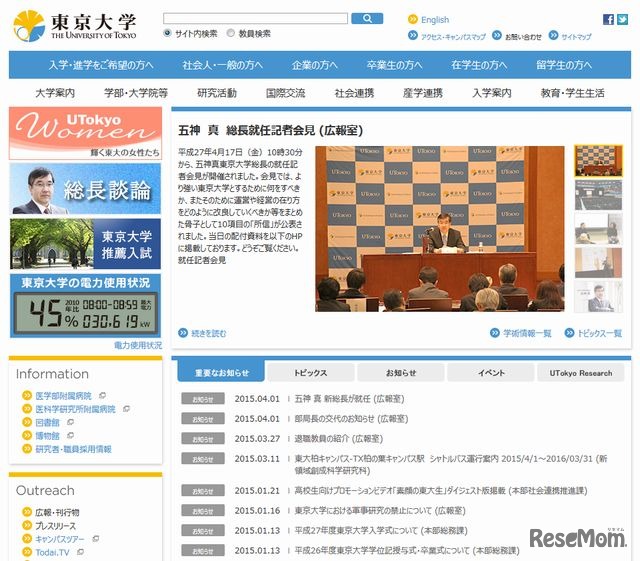
Task: Open 広報・刊行物 link
Action: coord(57,512)
